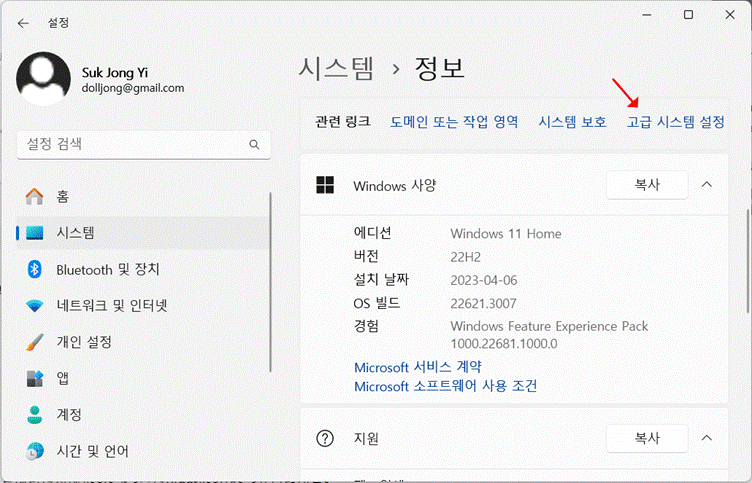The width and height of the screenshot is (752, 483).
Task: Go to 네트워크 및 인터넷
Action: point(143,306)
